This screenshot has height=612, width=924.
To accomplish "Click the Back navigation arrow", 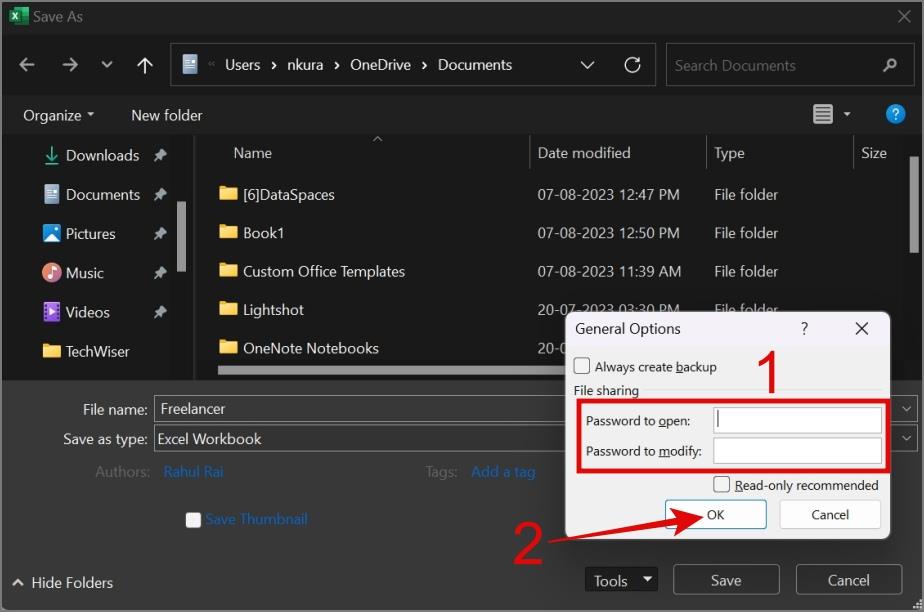I will pos(27,64).
